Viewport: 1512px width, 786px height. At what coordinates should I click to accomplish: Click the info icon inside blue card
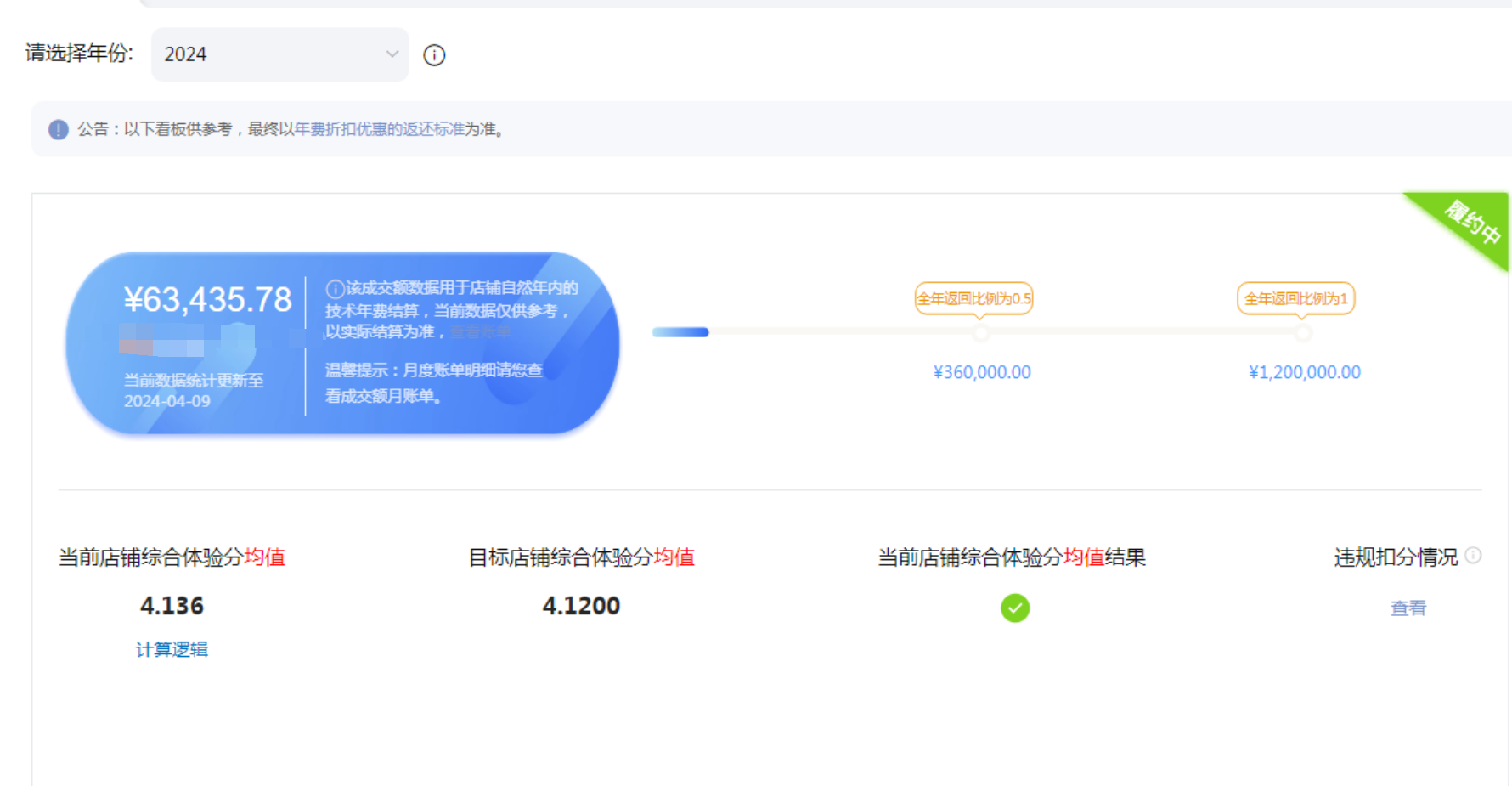click(335, 289)
